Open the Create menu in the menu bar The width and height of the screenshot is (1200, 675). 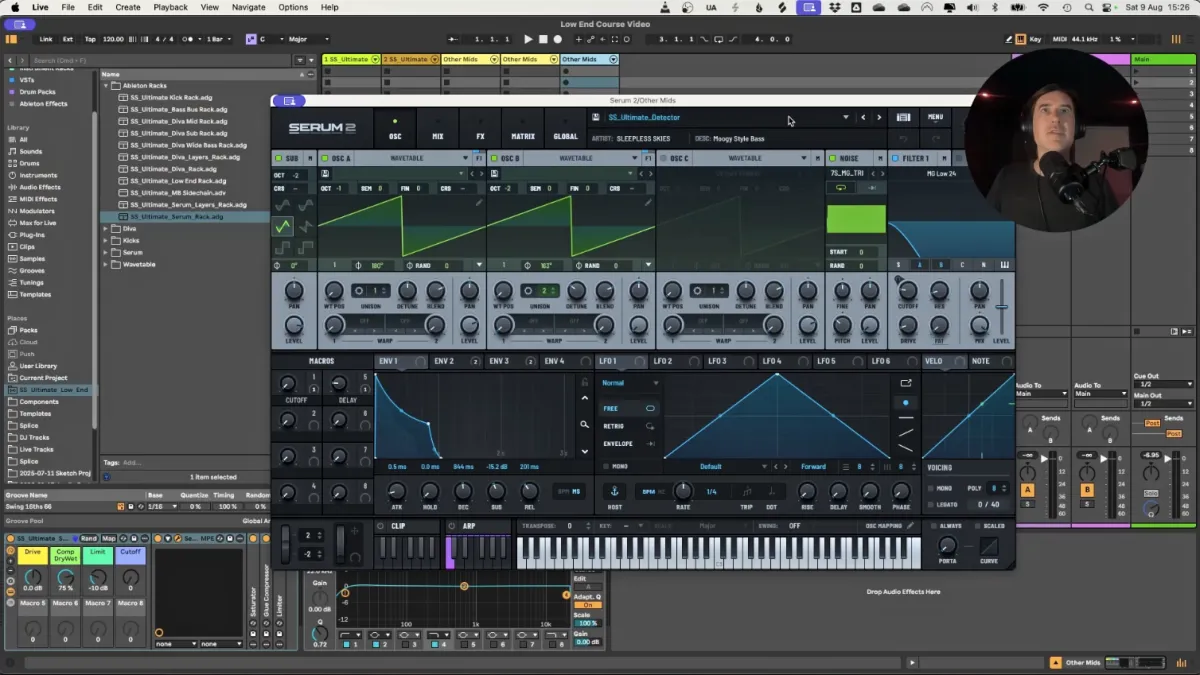pyautogui.click(x=128, y=7)
